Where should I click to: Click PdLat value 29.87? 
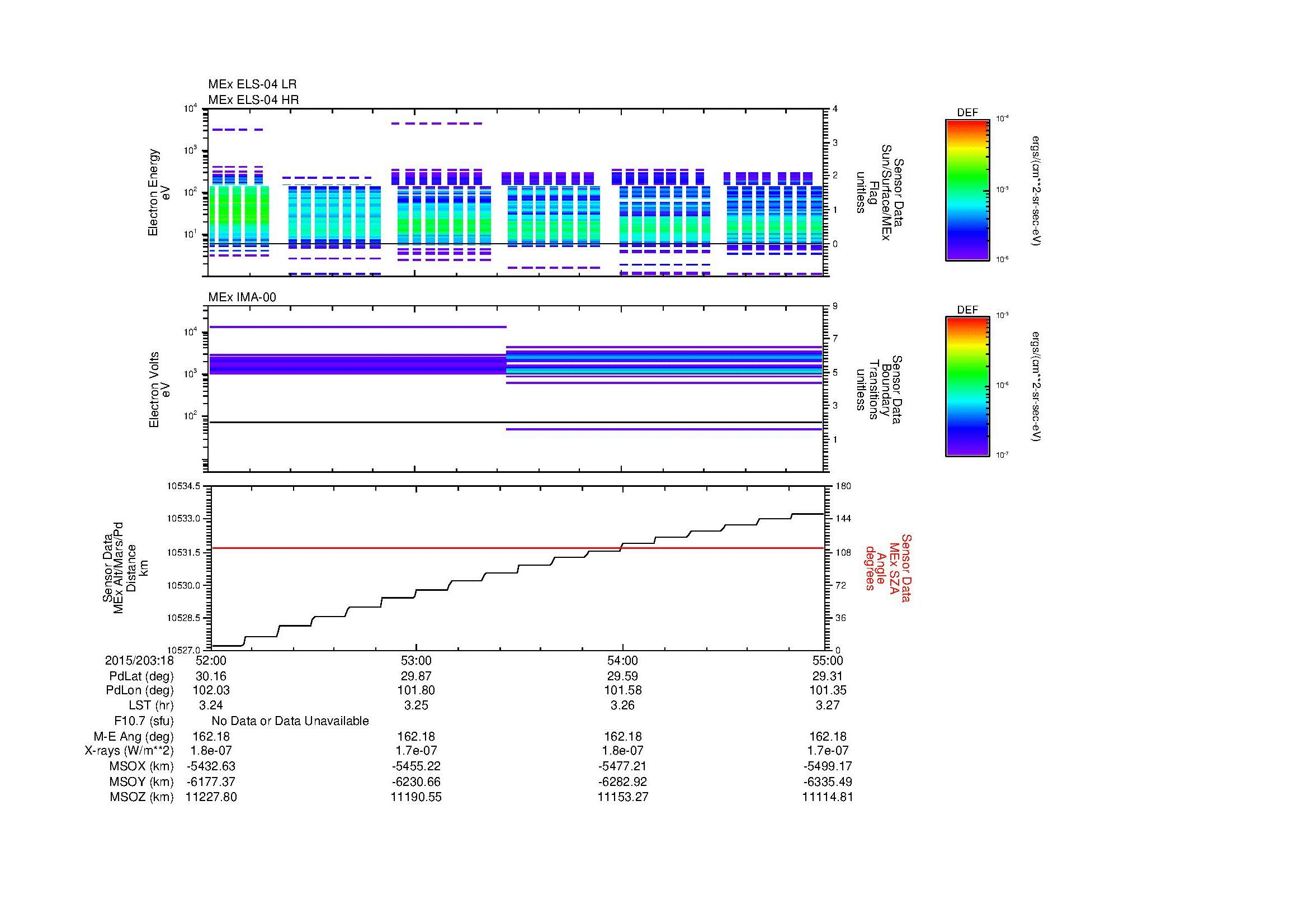pos(416,676)
